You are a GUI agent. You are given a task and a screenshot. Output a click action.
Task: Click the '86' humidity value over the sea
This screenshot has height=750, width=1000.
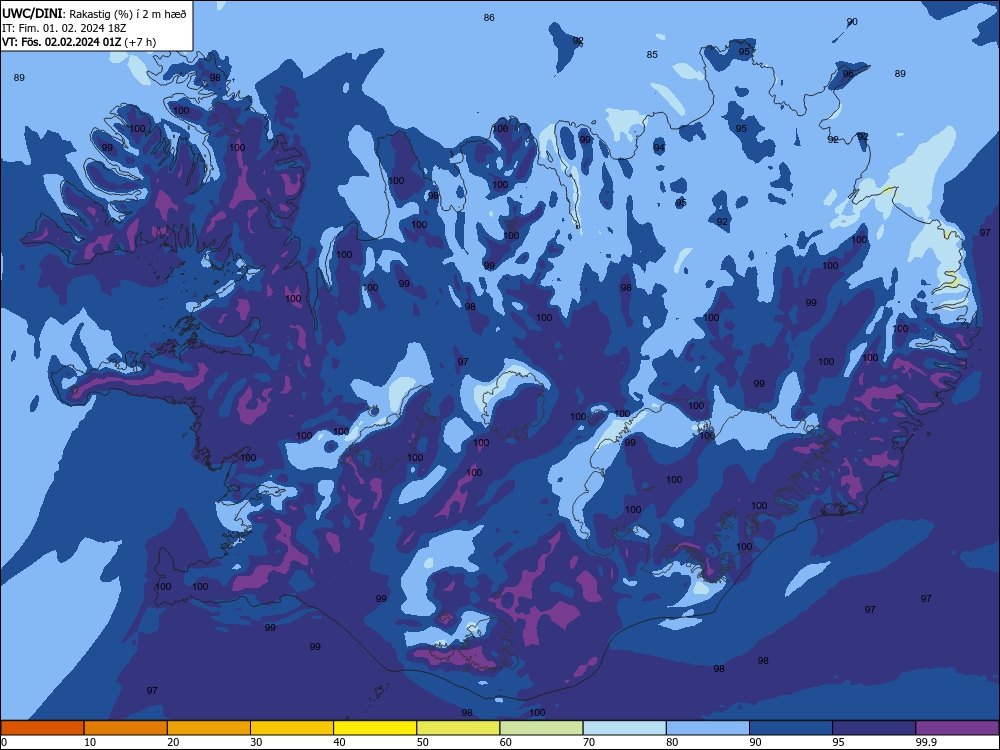pos(489,18)
